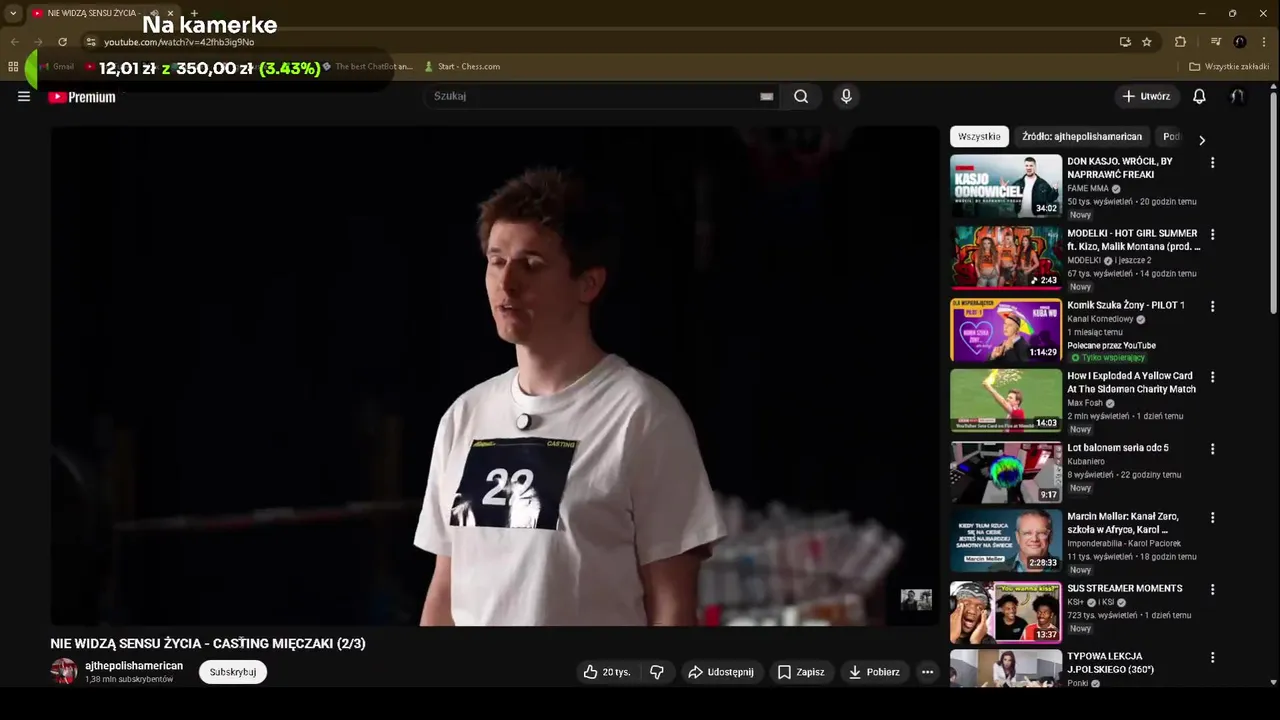The height and width of the screenshot is (720, 1280).
Task: Click the Utwórz create button
Action: pos(1146,96)
